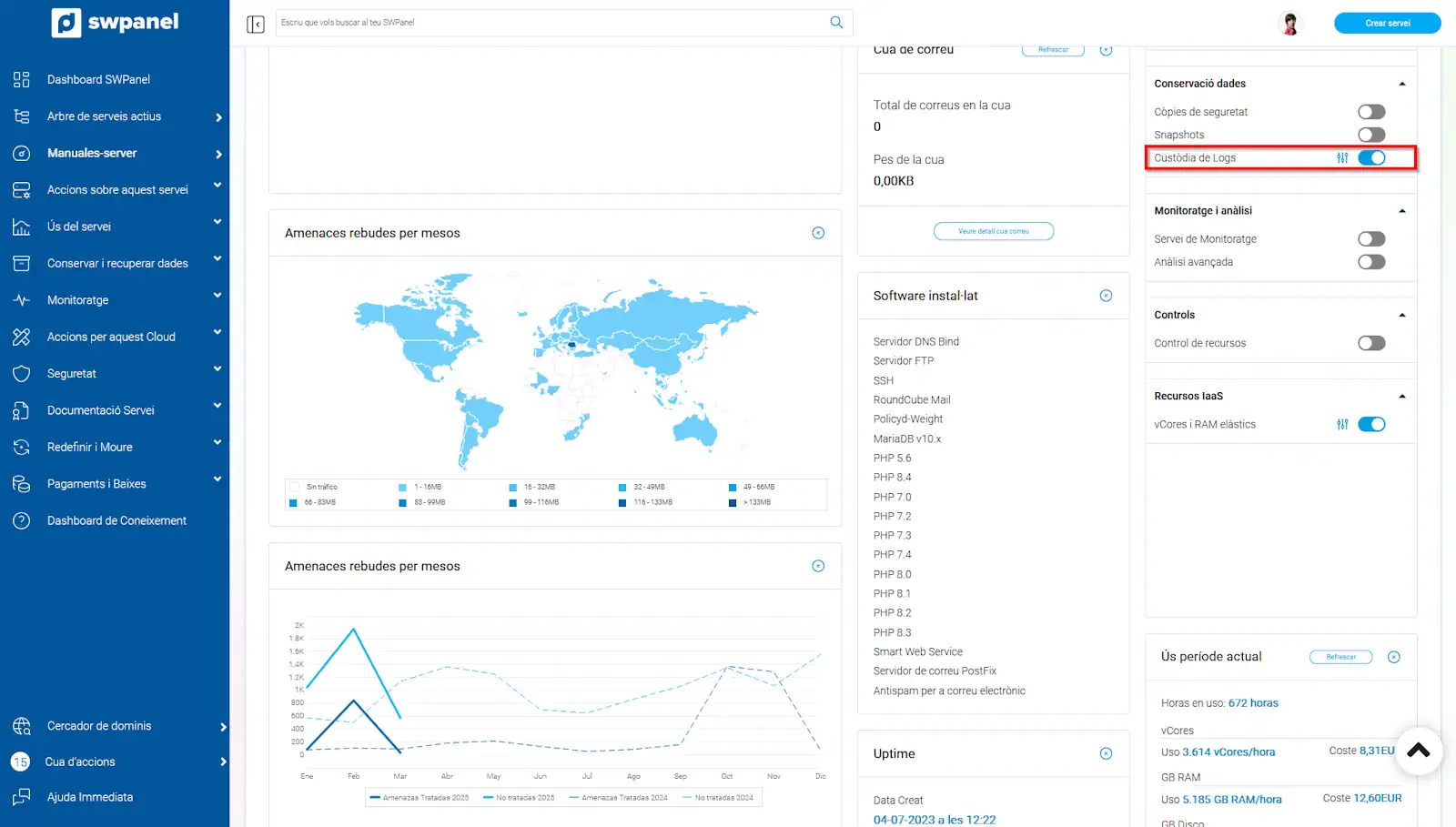The height and width of the screenshot is (827, 1456).
Task: Expand Seguretat submenu chevron
Action: (217, 368)
